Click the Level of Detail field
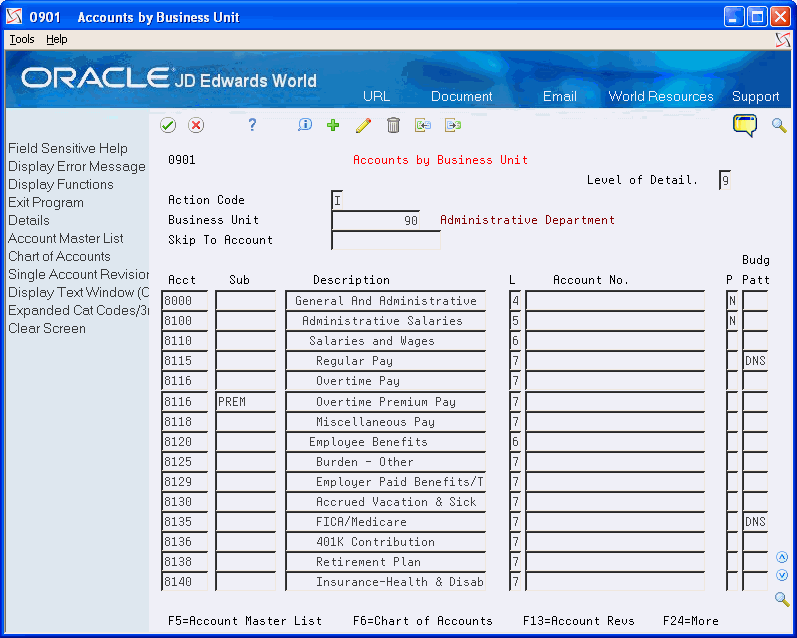Image resolution: width=797 pixels, height=638 pixels. (725, 180)
